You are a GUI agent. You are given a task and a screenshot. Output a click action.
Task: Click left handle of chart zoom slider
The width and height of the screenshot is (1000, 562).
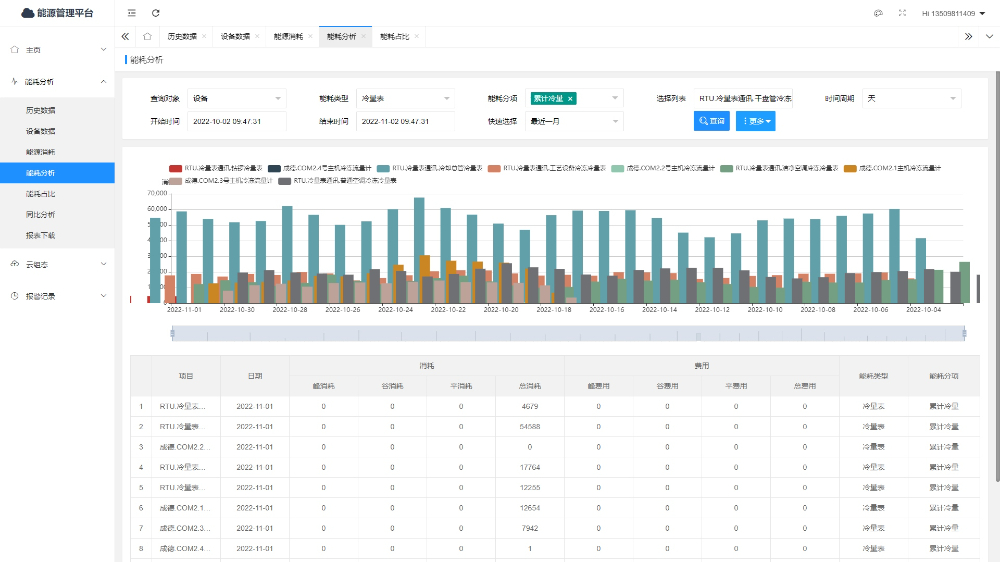tap(172, 333)
